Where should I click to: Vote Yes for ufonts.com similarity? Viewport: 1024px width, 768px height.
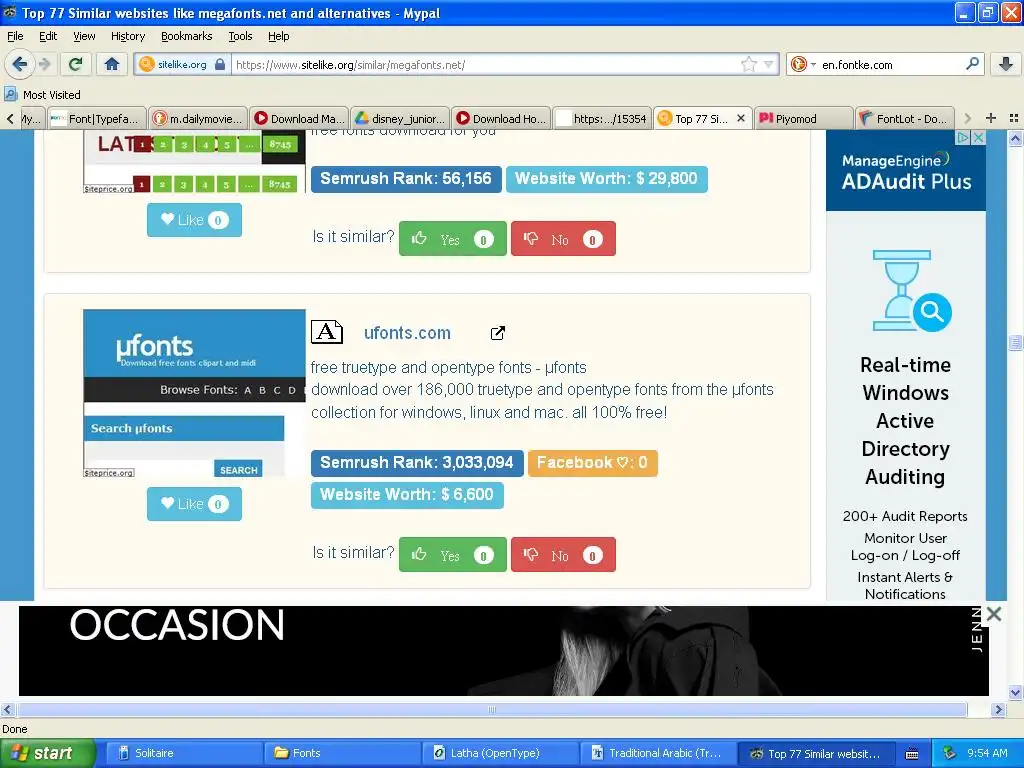pyautogui.click(x=453, y=554)
